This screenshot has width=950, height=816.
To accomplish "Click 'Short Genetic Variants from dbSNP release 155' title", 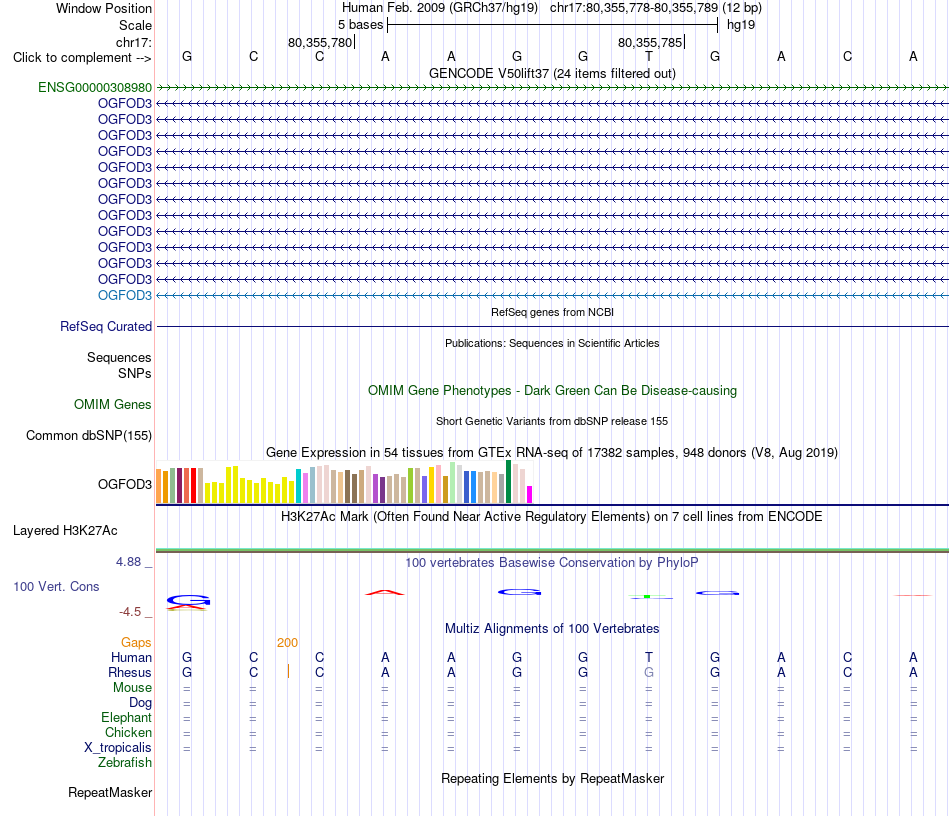I will point(552,422).
